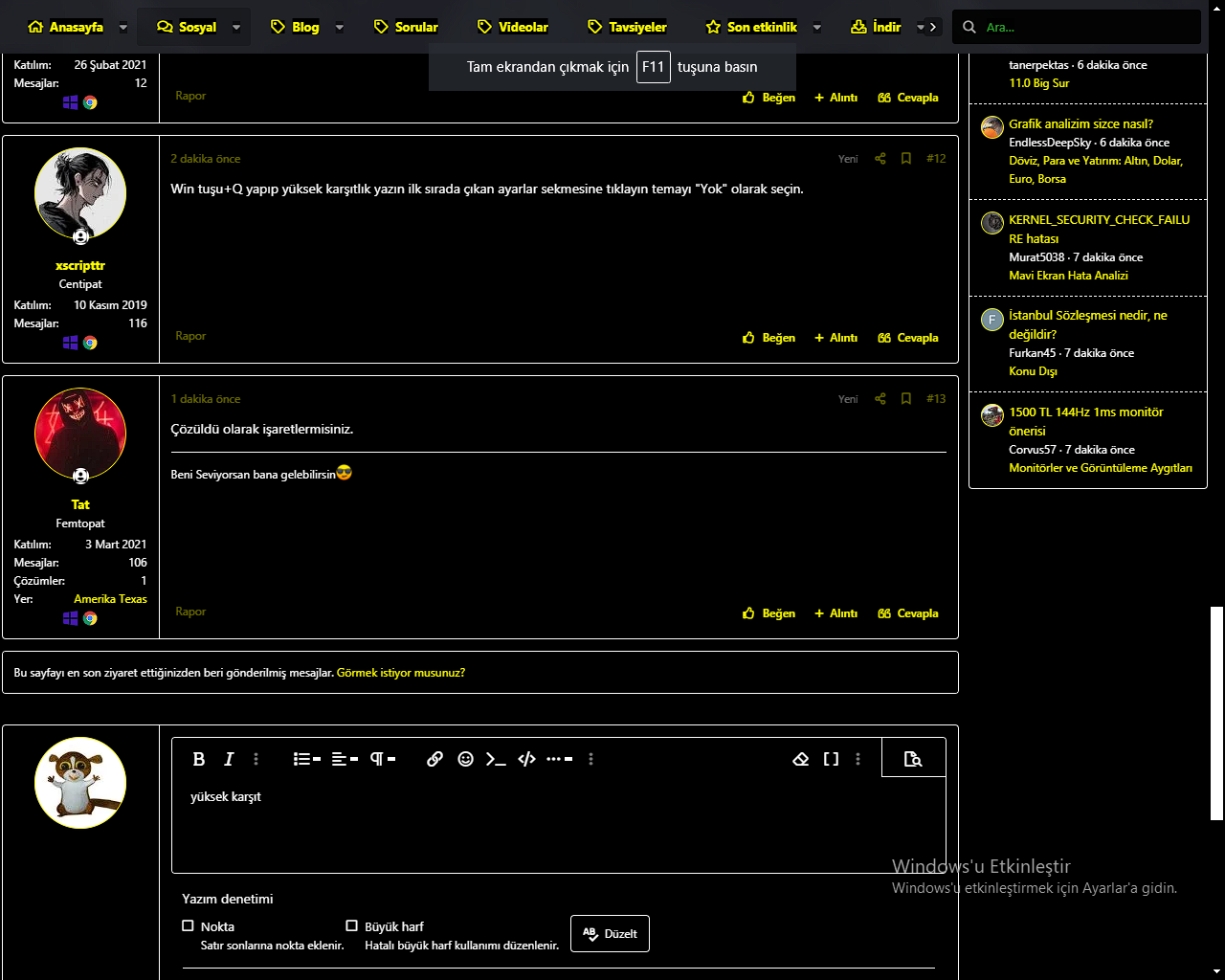Open Tat's profile avatar picture

[80, 434]
